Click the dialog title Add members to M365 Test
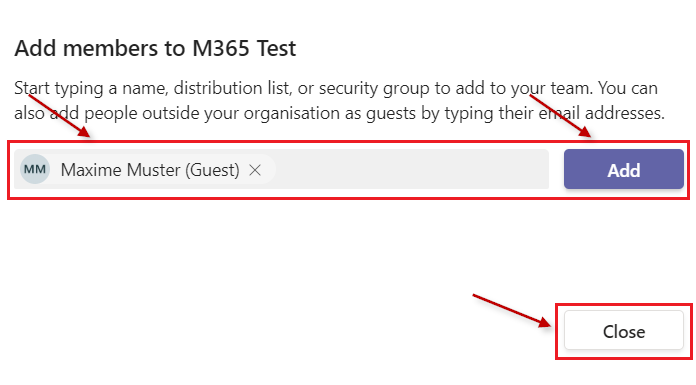 (155, 48)
